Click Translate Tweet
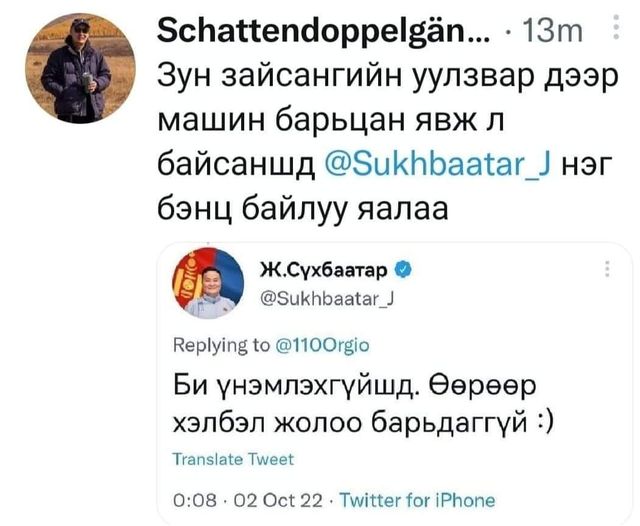 click(x=233, y=459)
